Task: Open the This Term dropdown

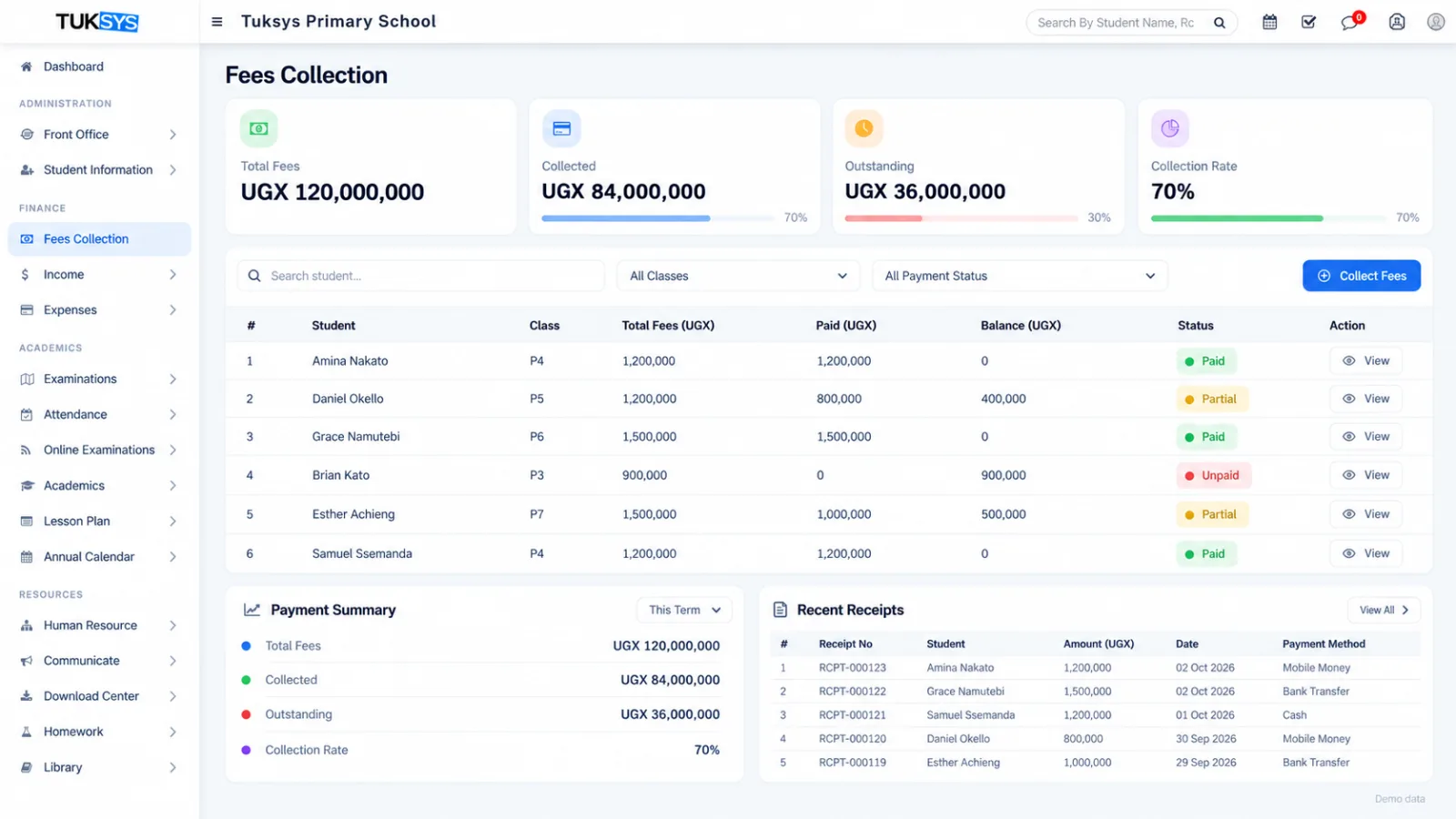Action: [x=684, y=610]
